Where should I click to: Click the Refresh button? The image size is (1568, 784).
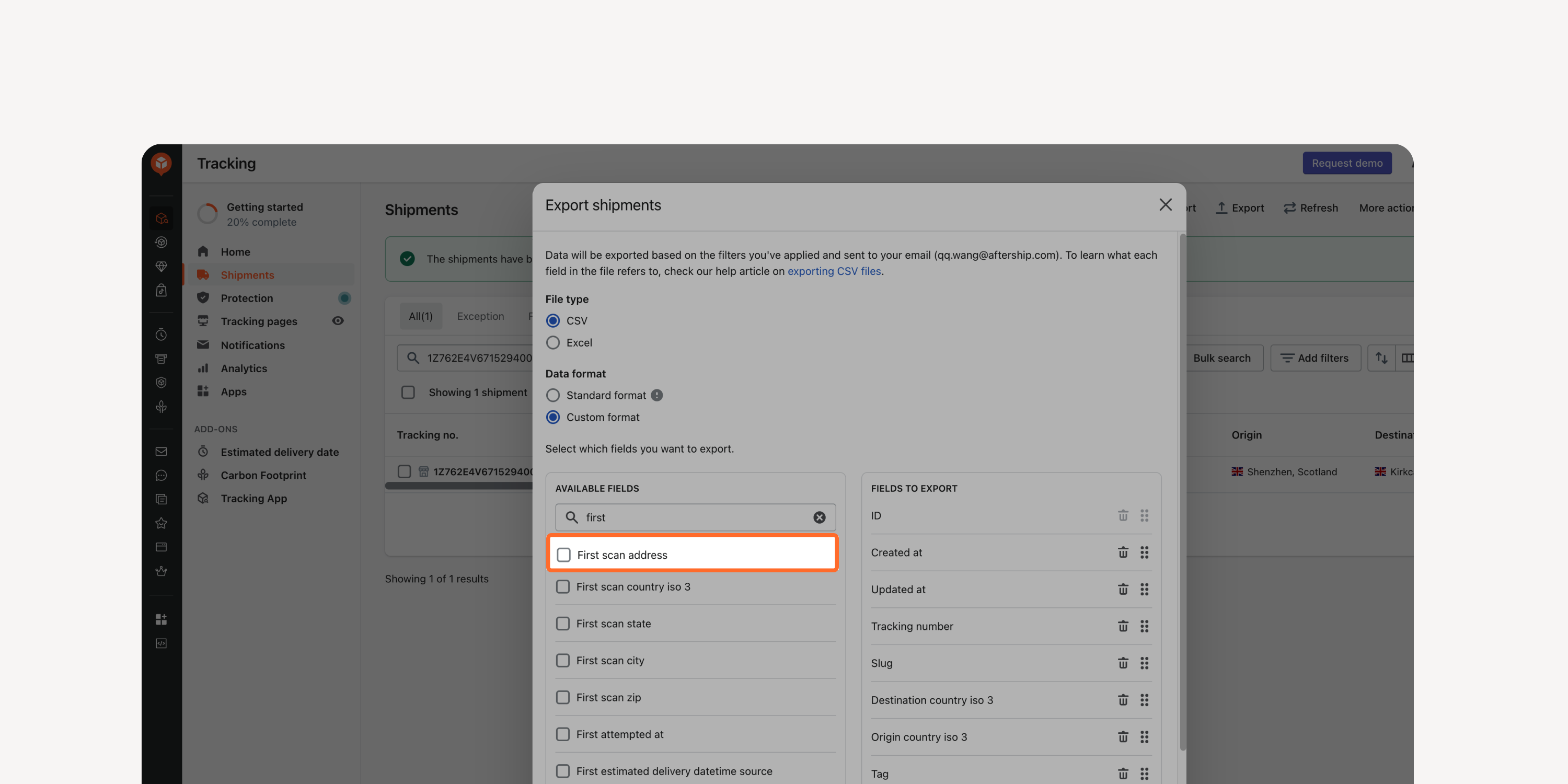click(x=1310, y=207)
